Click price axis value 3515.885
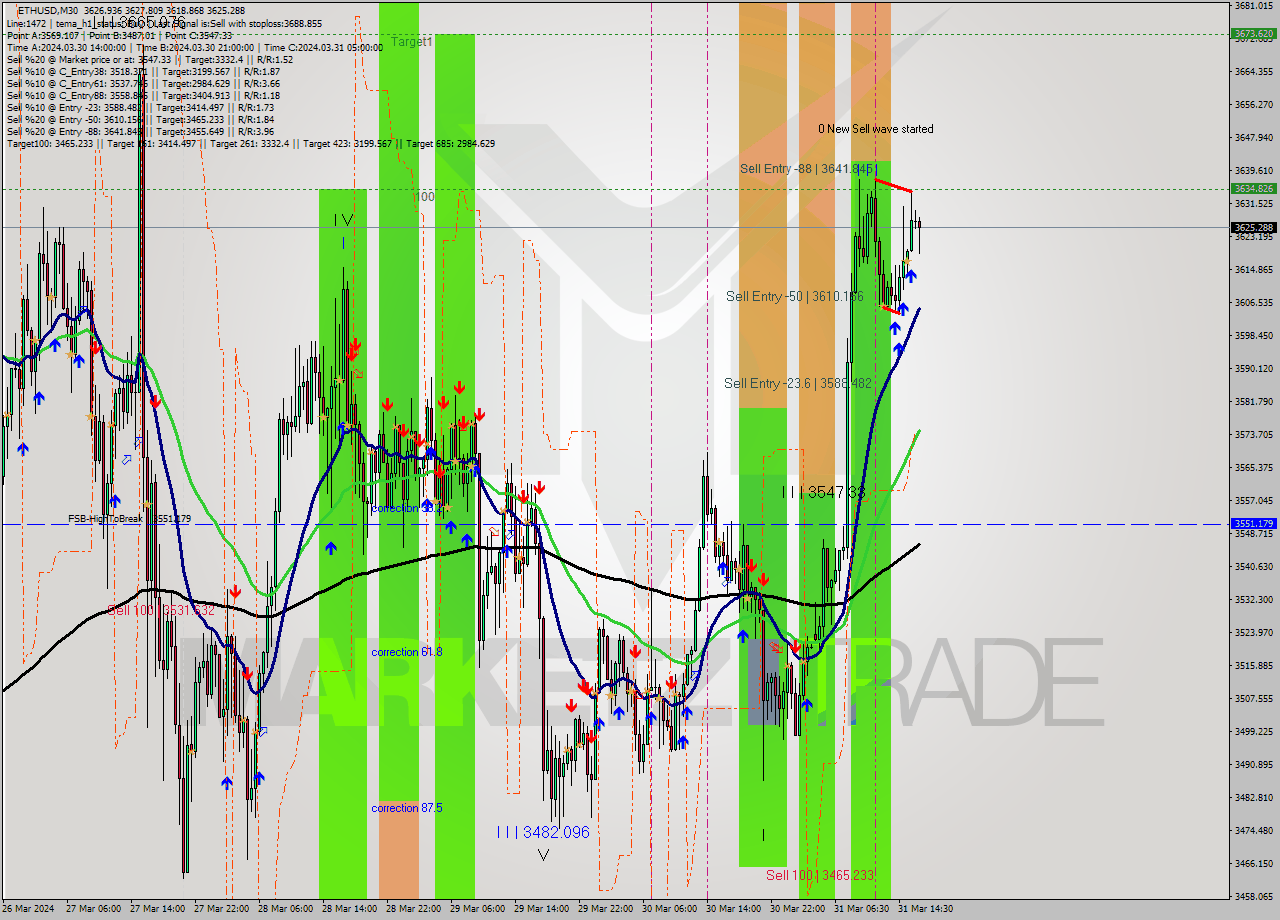Image resolution: width=1280 pixels, height=920 pixels. [1254, 665]
